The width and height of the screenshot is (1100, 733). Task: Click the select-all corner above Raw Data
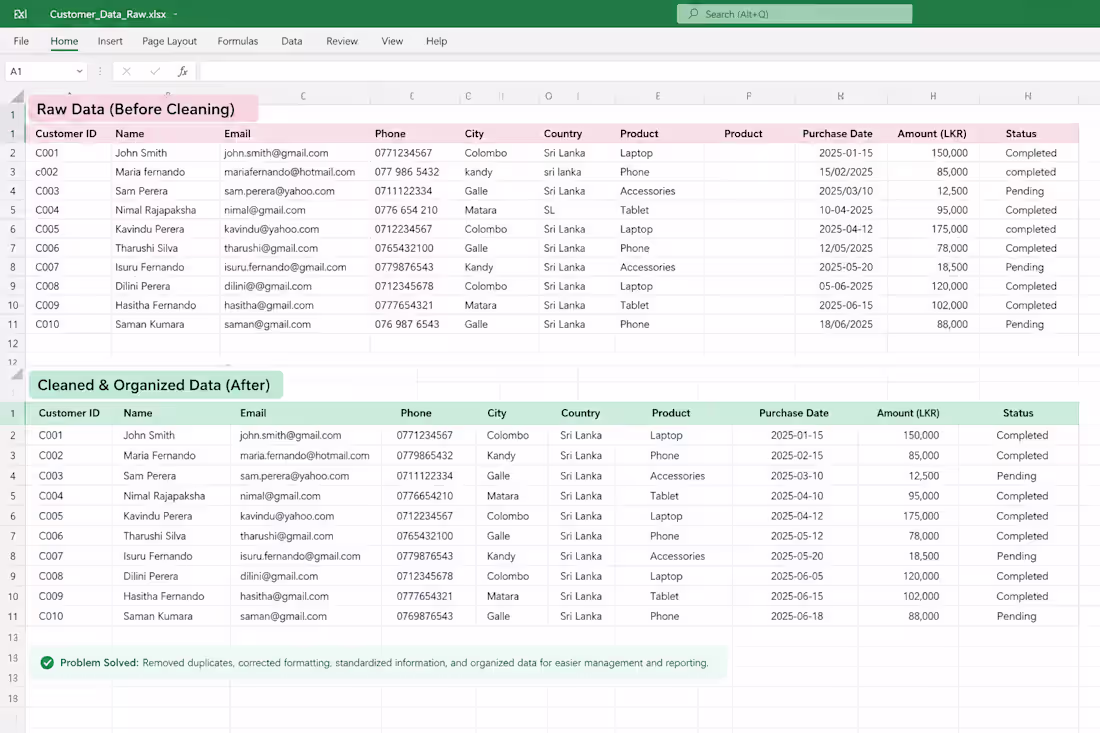[17, 96]
